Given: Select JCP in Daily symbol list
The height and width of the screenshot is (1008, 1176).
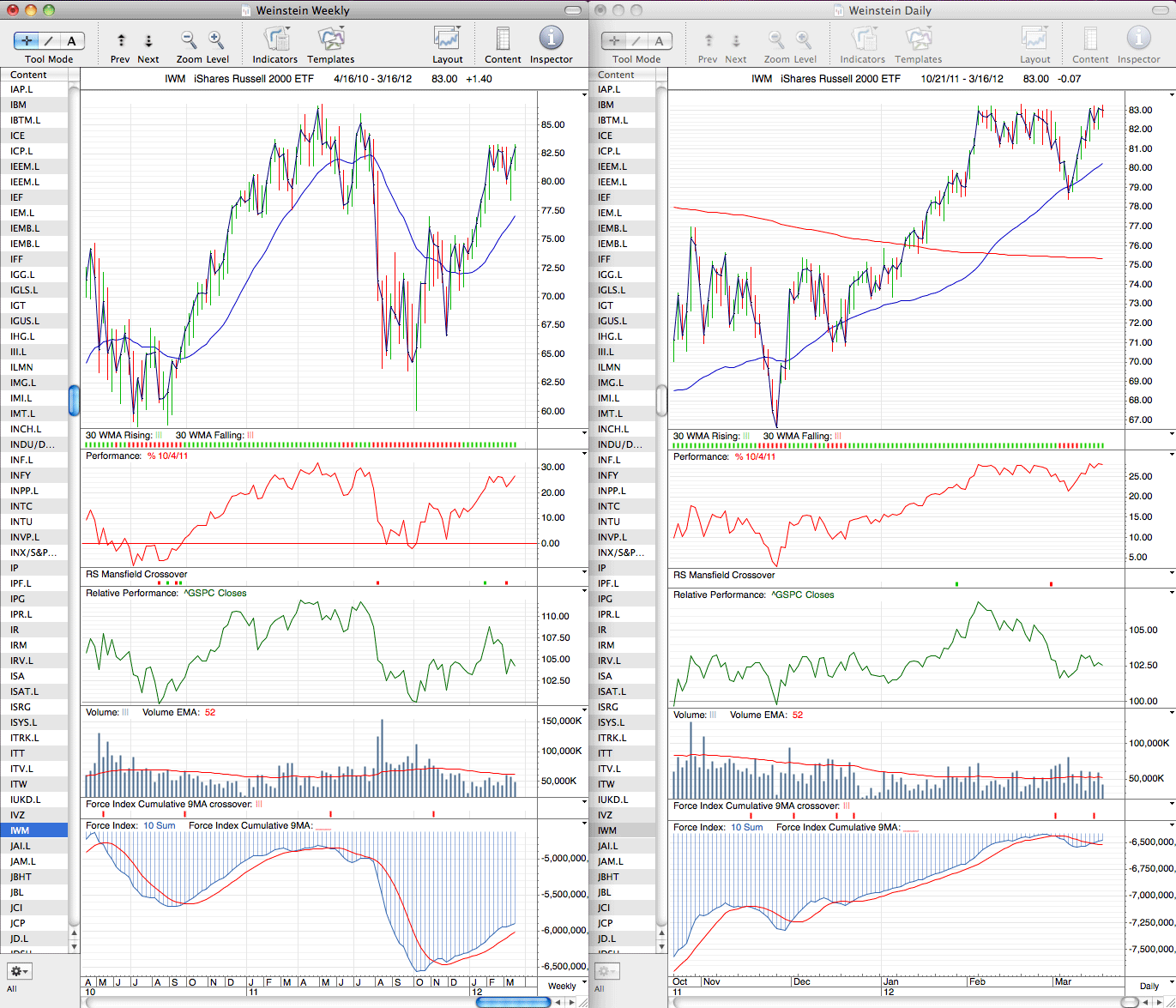Looking at the screenshot, I should [x=622, y=923].
